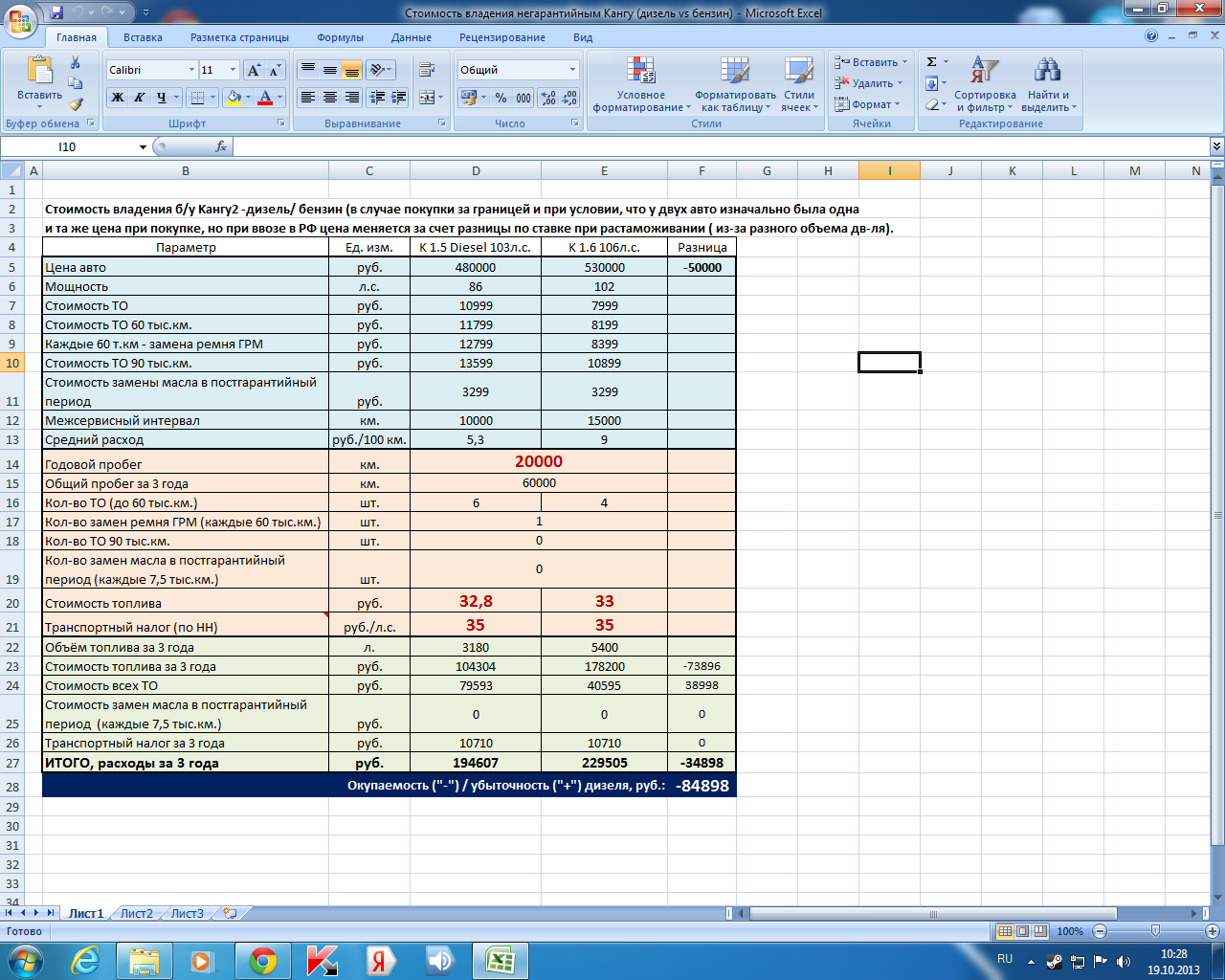Screen dimensions: 1225x980
Task: Open Internet Explorer from the taskbar
Action: click(85, 961)
